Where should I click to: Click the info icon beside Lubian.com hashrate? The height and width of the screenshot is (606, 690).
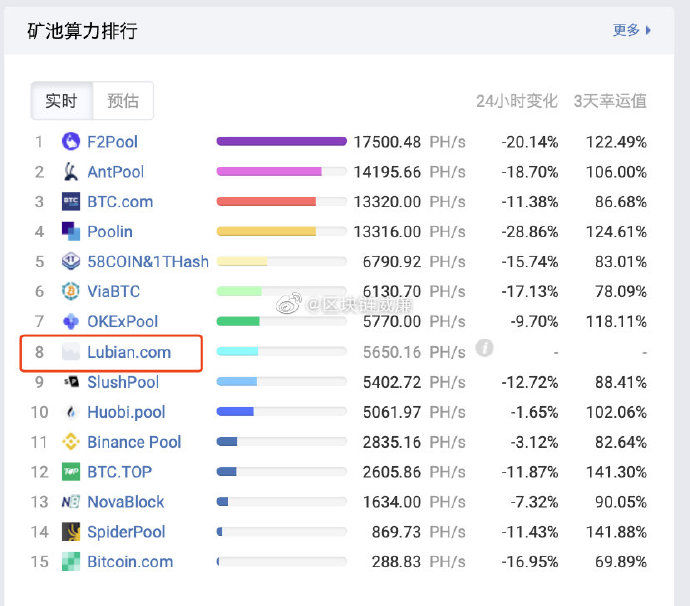484,348
